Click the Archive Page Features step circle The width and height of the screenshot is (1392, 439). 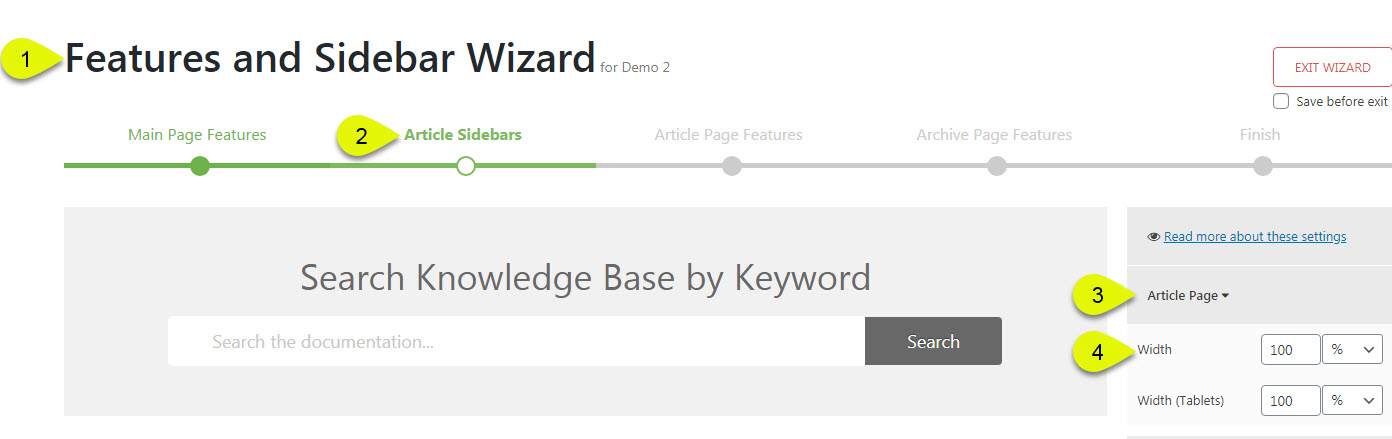pyautogui.click(x=996, y=166)
